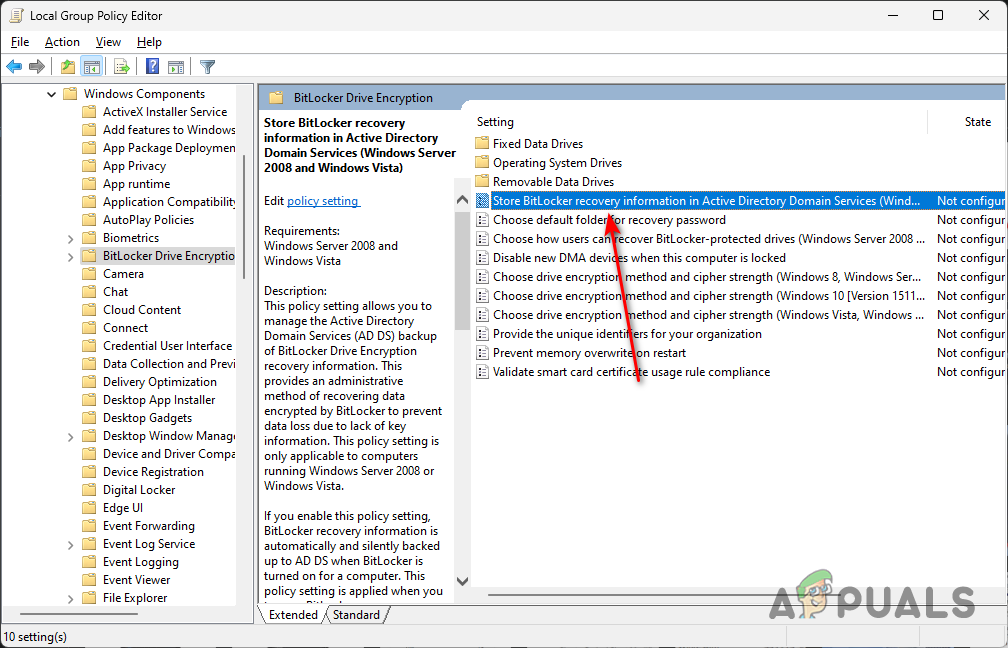This screenshot has height=648, width=1008.
Task: Click the Forward navigation arrow
Action: tap(38, 66)
